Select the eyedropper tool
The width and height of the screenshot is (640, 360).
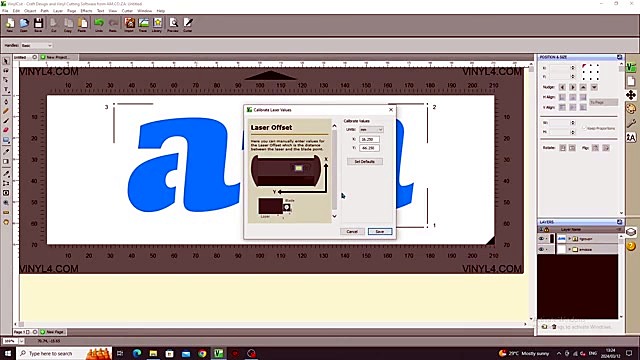[6, 151]
